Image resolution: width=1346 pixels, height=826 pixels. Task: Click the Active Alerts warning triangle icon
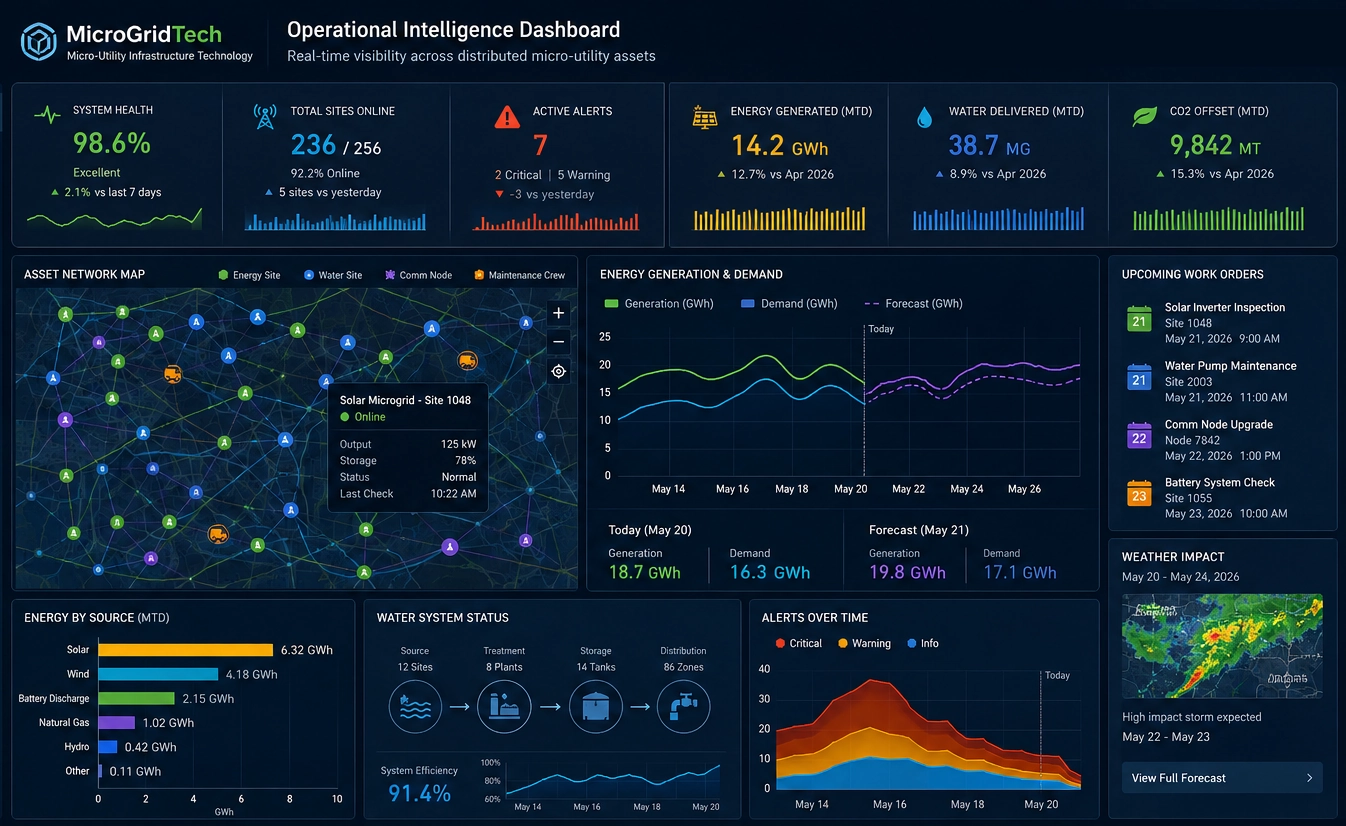pyautogui.click(x=508, y=117)
